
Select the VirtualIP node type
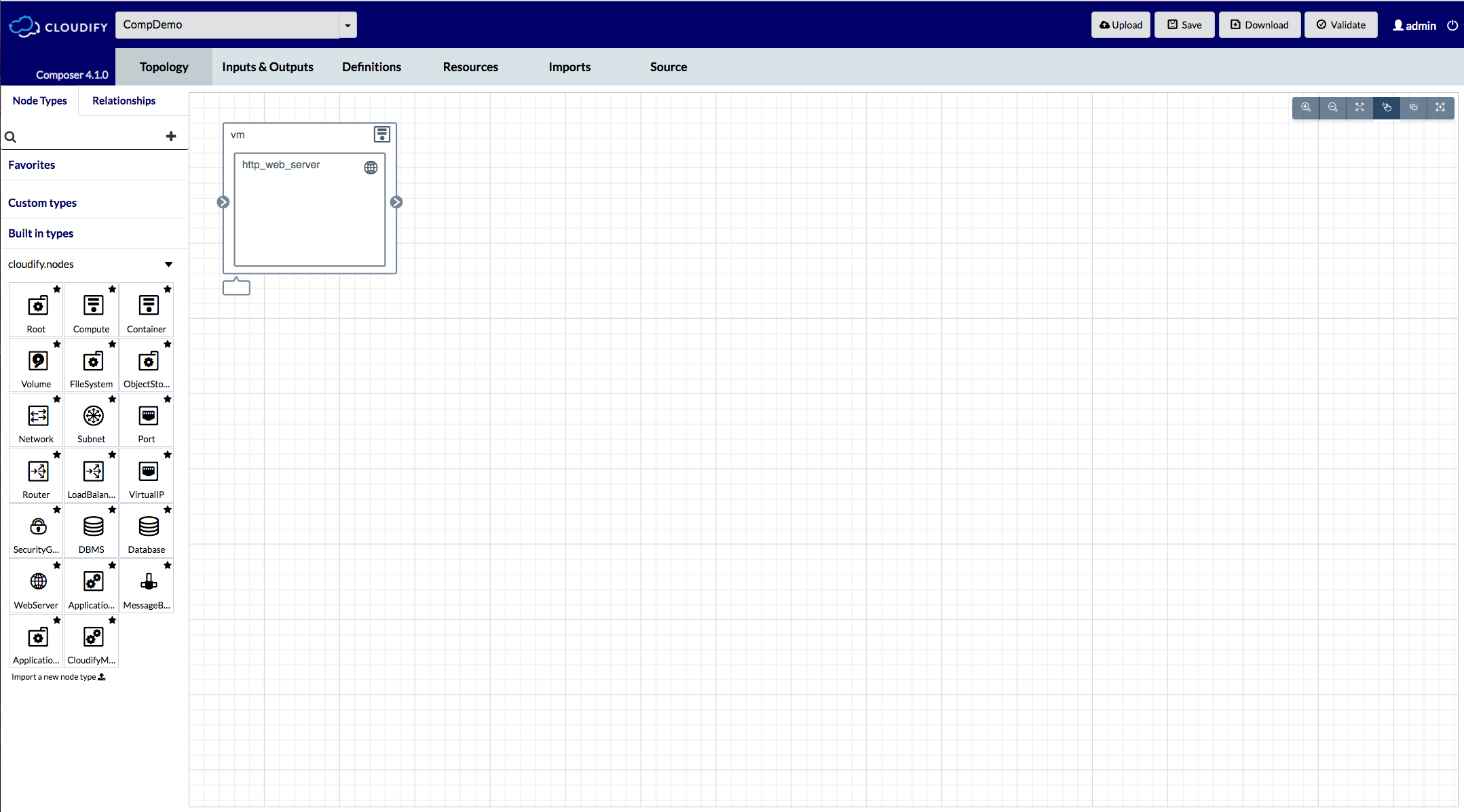click(147, 476)
